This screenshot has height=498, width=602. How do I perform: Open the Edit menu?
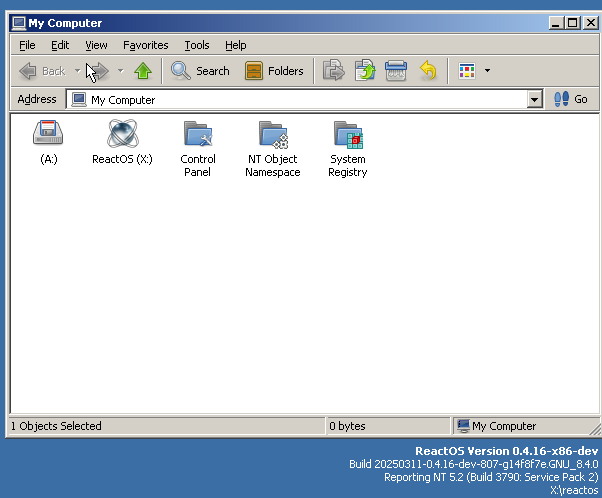60,45
